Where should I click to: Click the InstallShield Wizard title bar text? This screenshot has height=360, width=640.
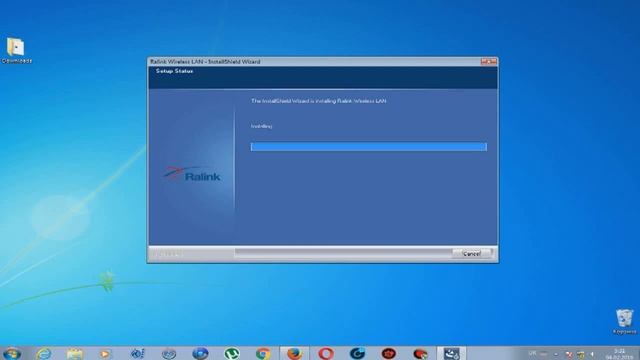point(205,62)
